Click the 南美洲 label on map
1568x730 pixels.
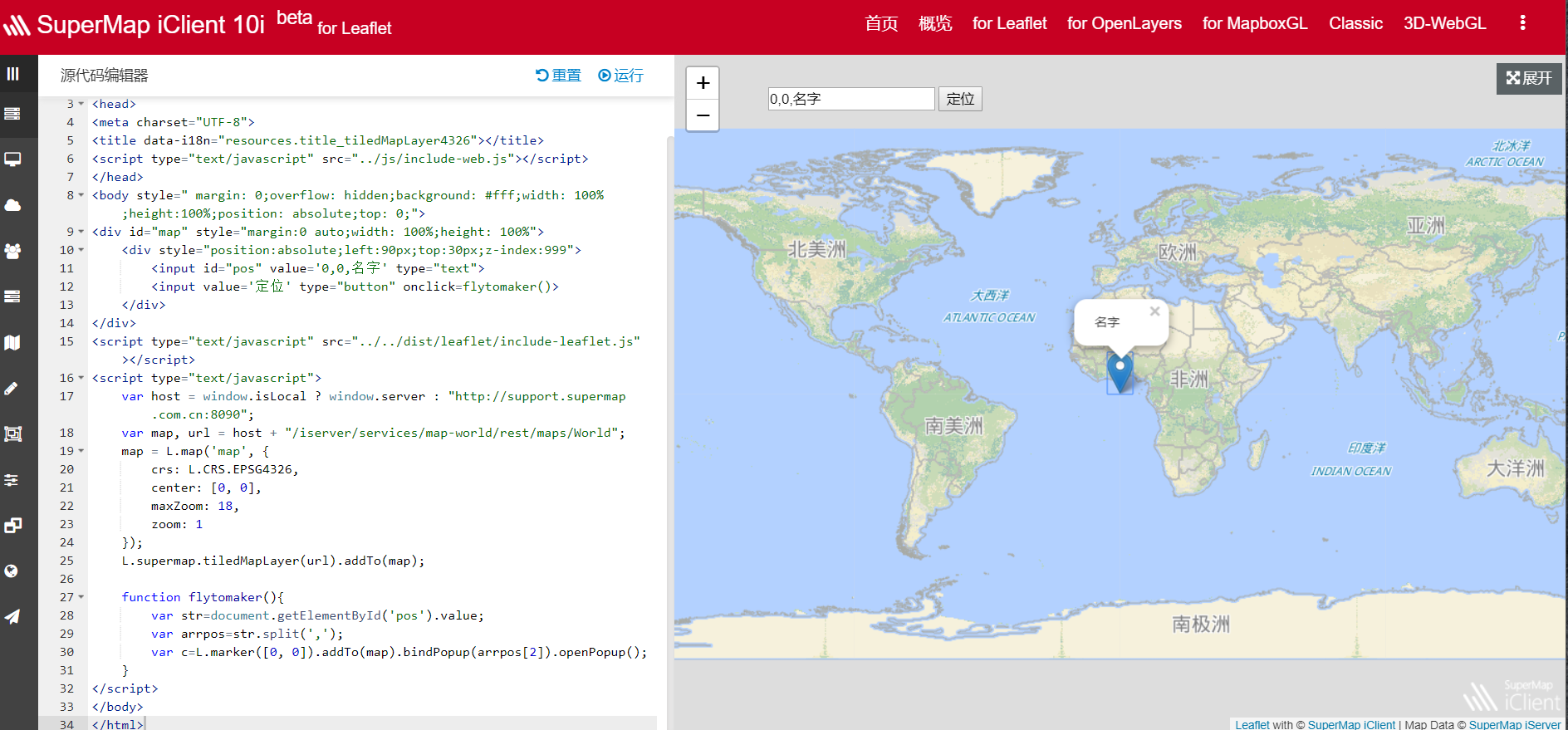(953, 426)
